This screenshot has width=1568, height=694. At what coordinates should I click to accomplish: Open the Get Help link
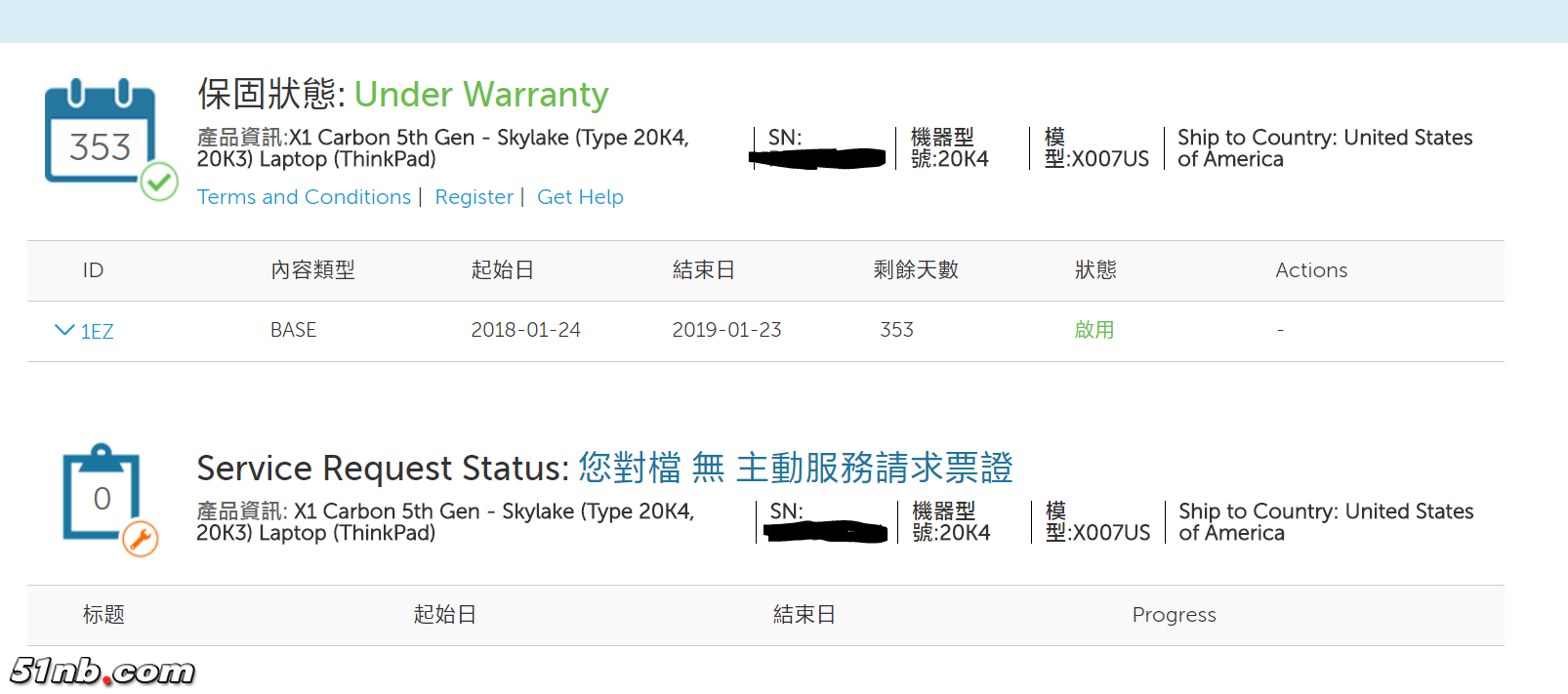[x=580, y=197]
